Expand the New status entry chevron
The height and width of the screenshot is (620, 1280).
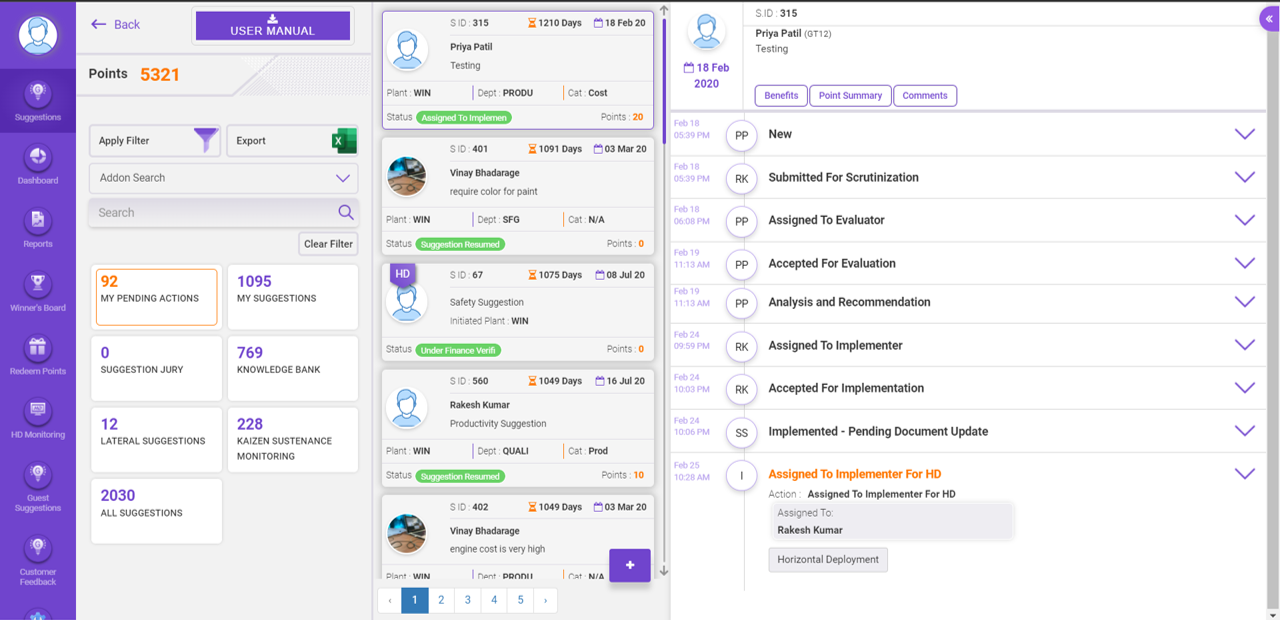tap(1245, 133)
